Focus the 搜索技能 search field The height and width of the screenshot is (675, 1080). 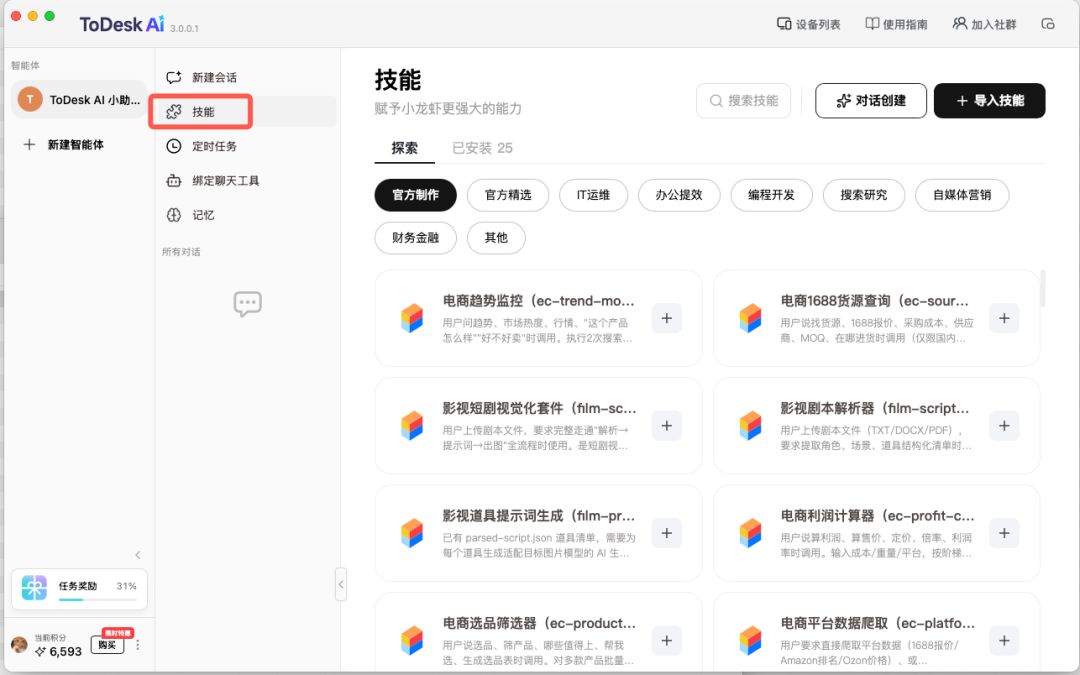744,101
